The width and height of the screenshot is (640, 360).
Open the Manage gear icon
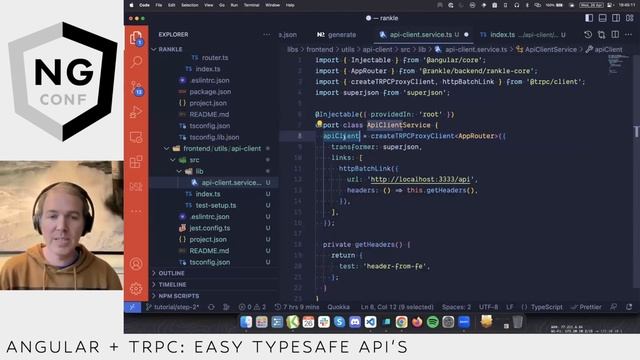coord(136,289)
